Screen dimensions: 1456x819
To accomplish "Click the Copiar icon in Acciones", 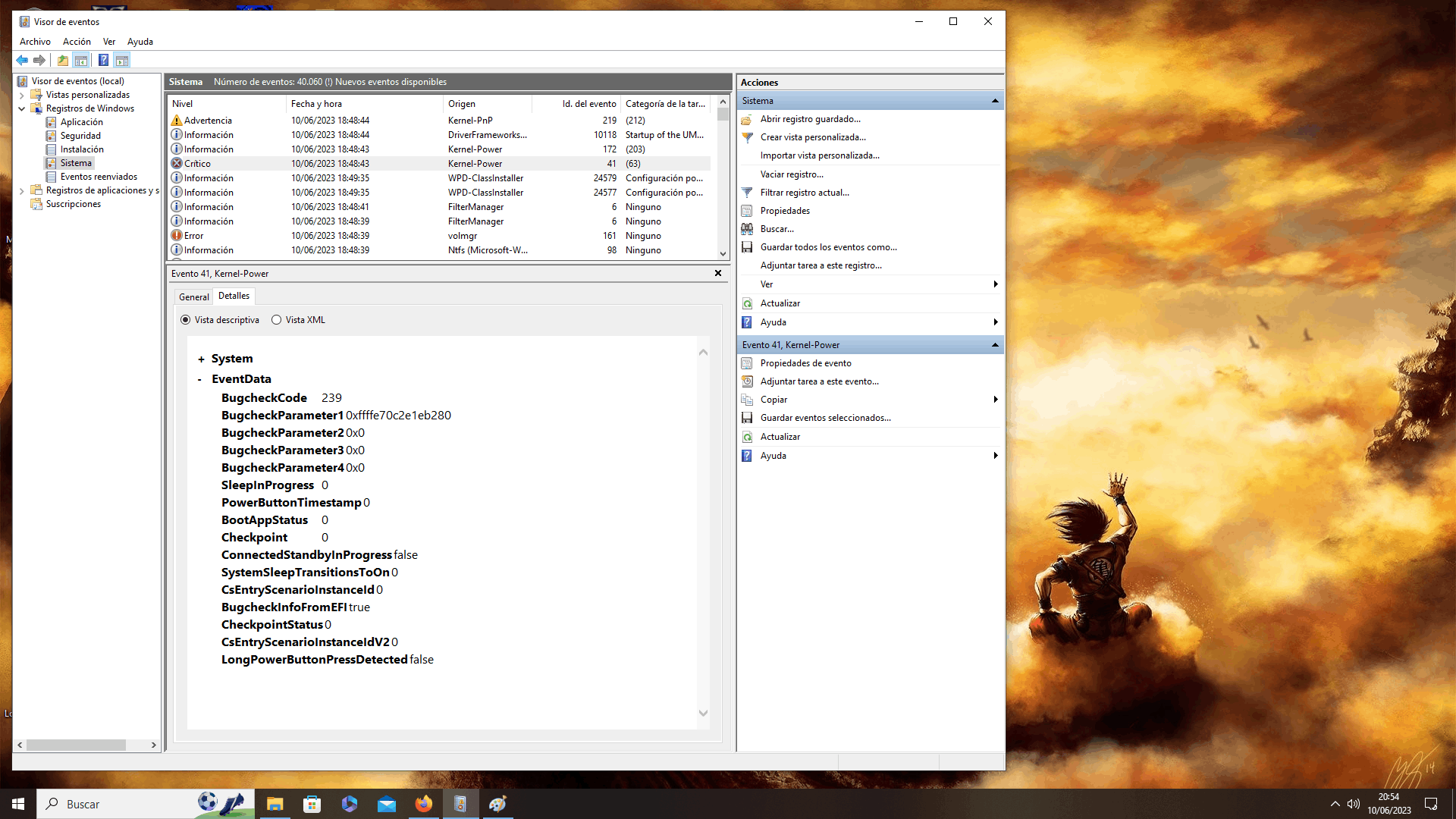I will 747,400.
